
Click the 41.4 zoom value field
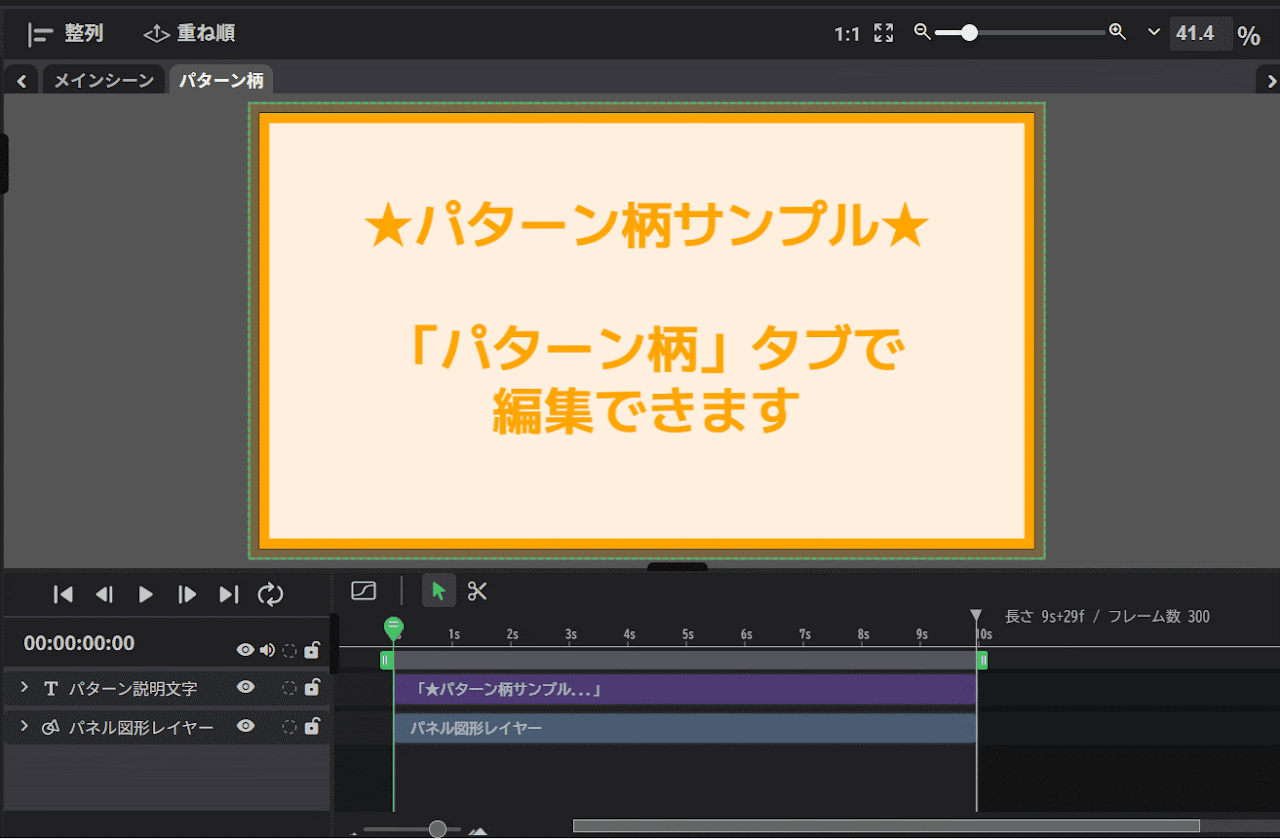click(x=1199, y=33)
